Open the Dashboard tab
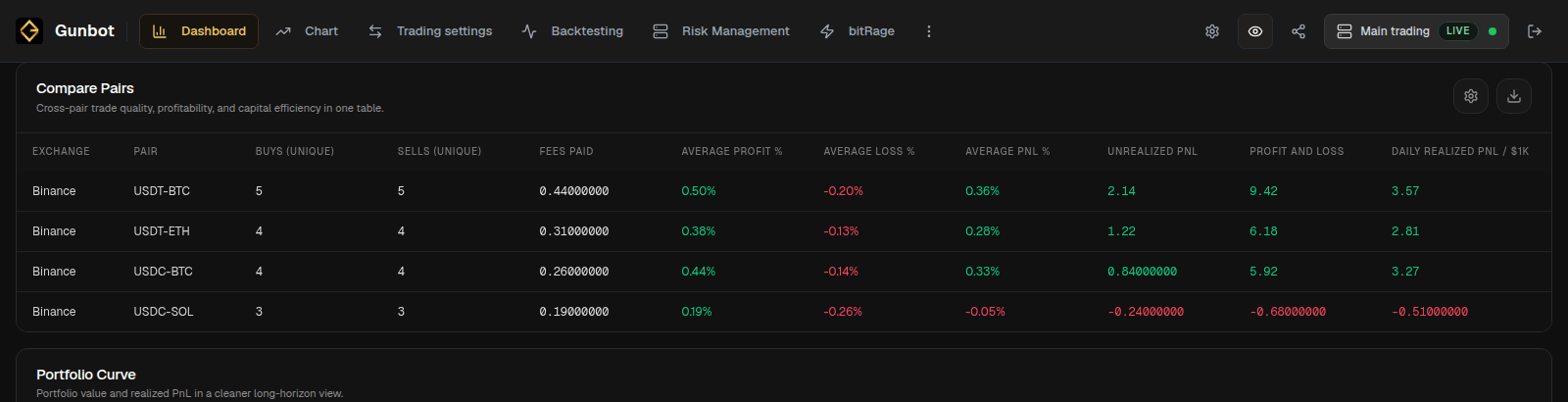This screenshot has height=402, width=1568. point(199,31)
